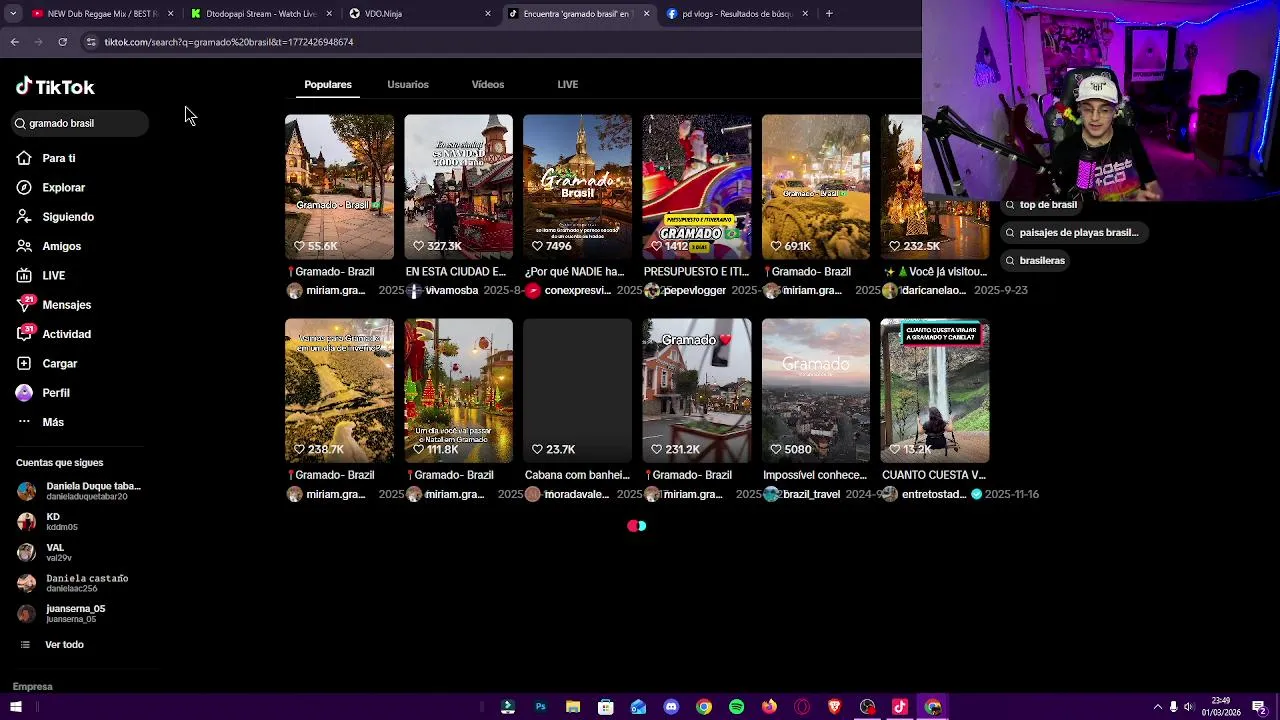Viewport: 1280px width, 720px height.
Task: Open the Impossível conhece video thumbnail
Action: [x=815, y=390]
